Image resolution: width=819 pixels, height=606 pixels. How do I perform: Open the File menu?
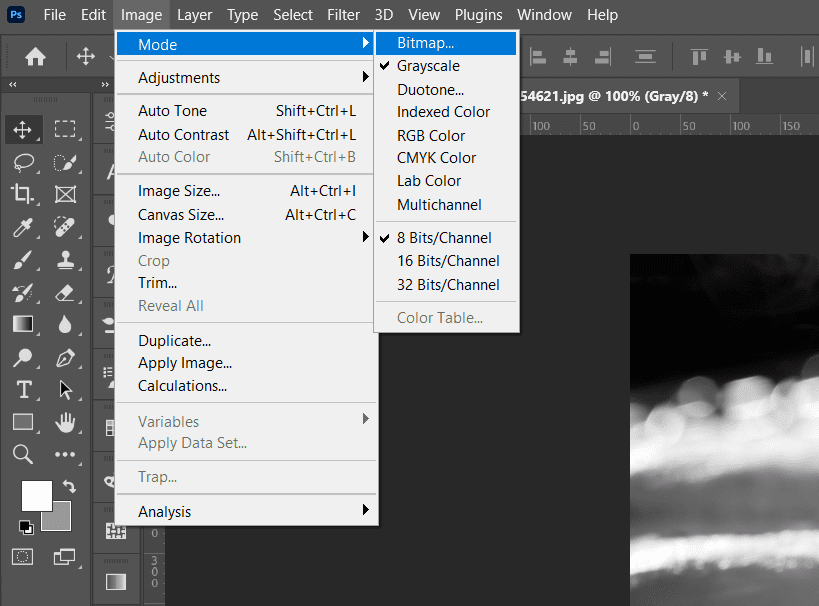tap(54, 15)
